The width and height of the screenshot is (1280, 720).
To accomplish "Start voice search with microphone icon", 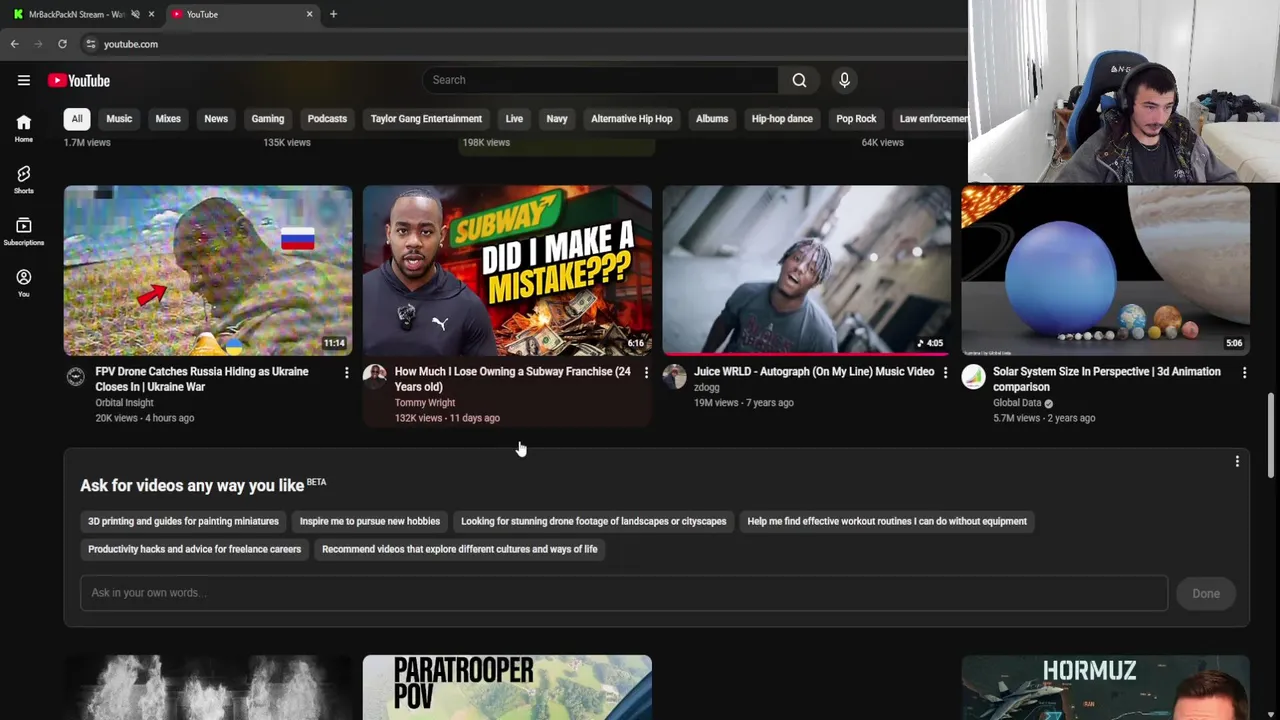I will (x=844, y=80).
